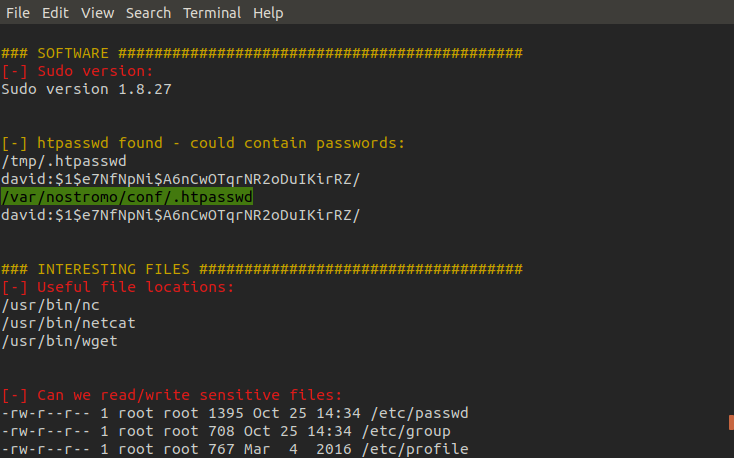Click the /usr/bin/wget path
This screenshot has height=458, width=734.
pyautogui.click(x=59, y=341)
